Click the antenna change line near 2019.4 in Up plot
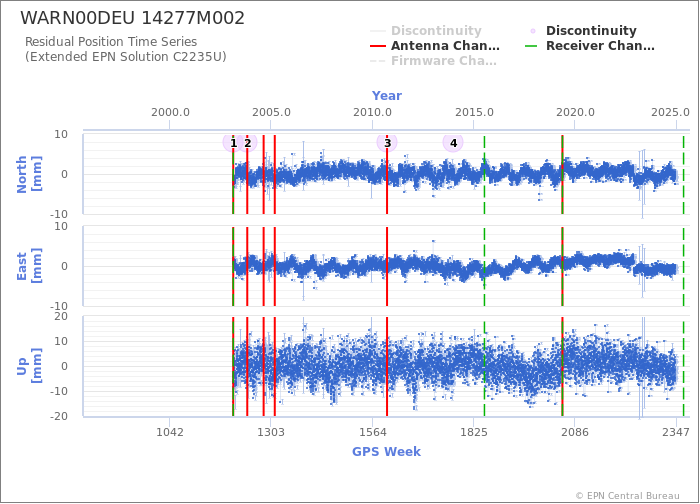 pos(562,367)
